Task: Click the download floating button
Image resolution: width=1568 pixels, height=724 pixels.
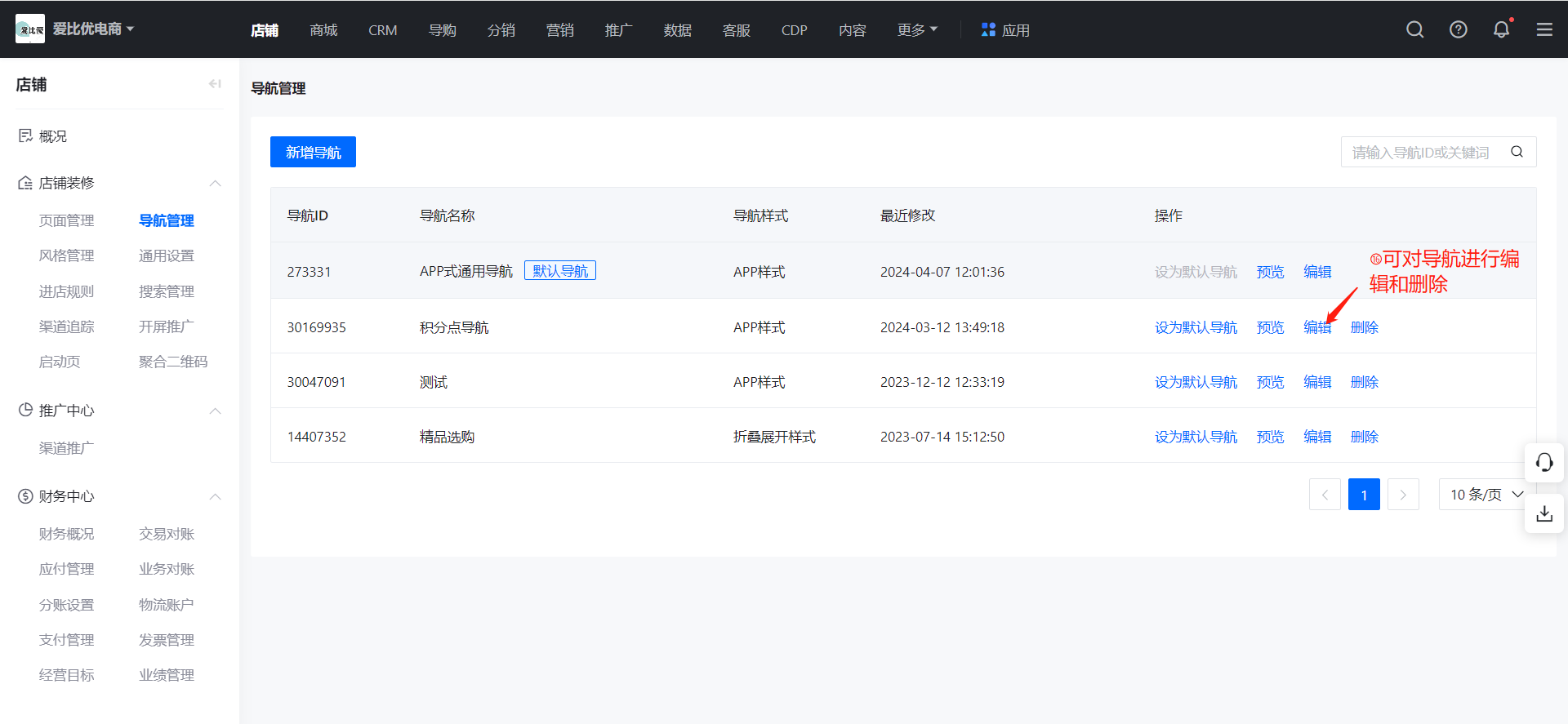Action: 1544,513
